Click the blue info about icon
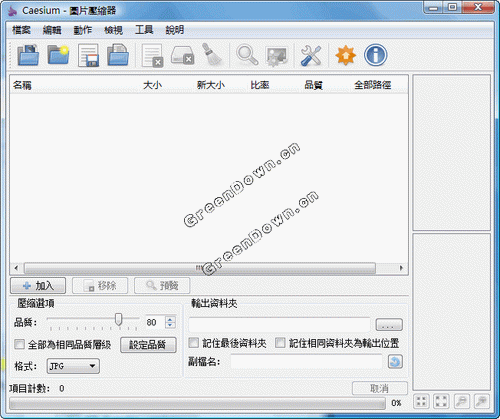Image resolution: width=500 pixels, height=419 pixels. point(376,55)
